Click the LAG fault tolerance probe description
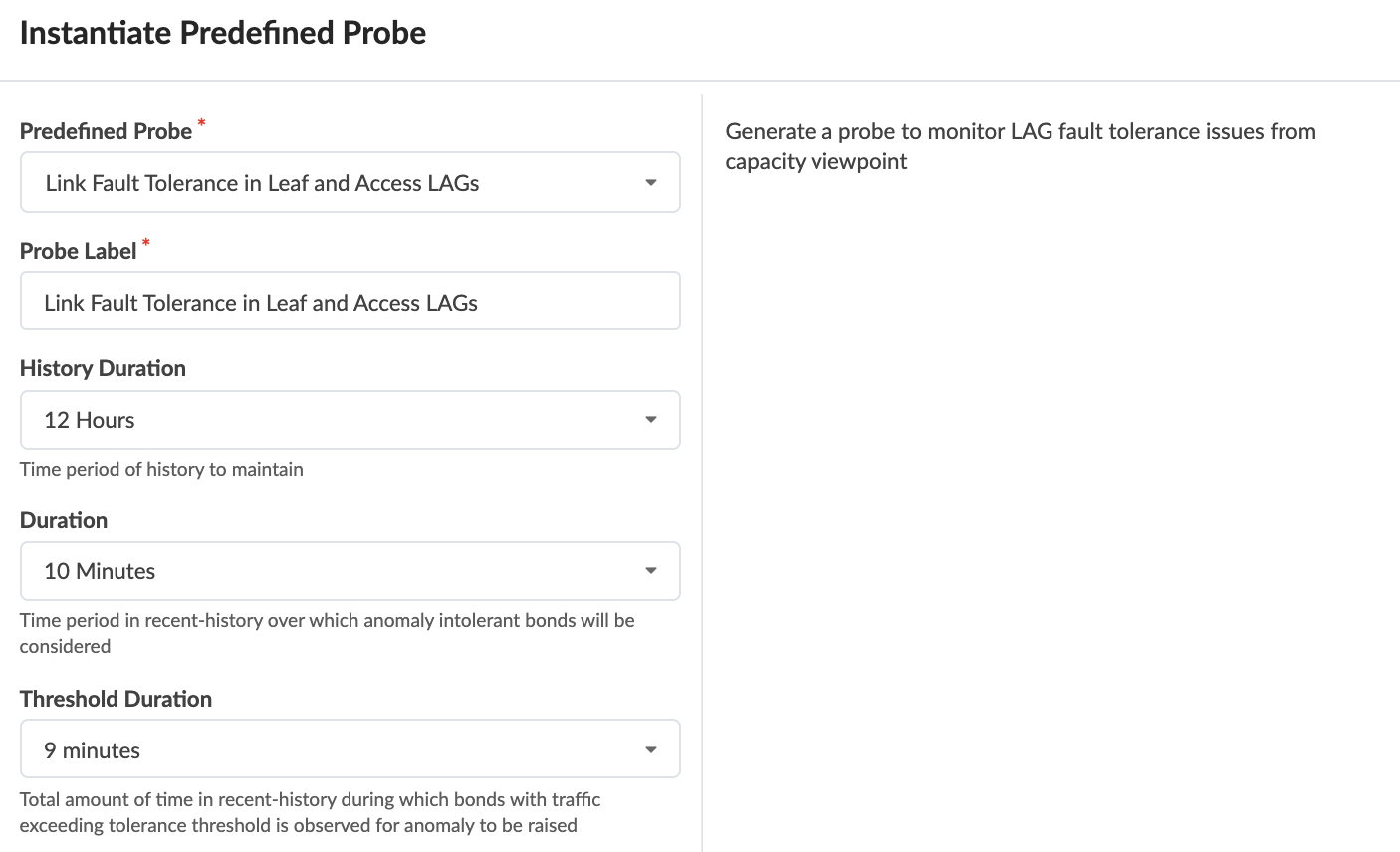This screenshot has height=852, width=1400. coord(1020,146)
